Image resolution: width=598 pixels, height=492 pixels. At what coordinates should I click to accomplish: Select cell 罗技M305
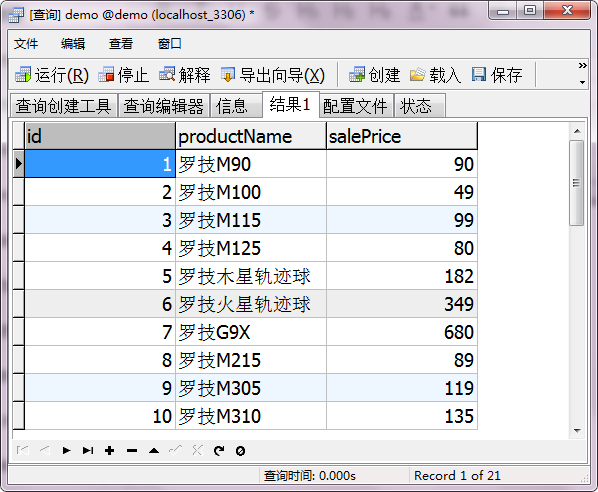click(251, 388)
